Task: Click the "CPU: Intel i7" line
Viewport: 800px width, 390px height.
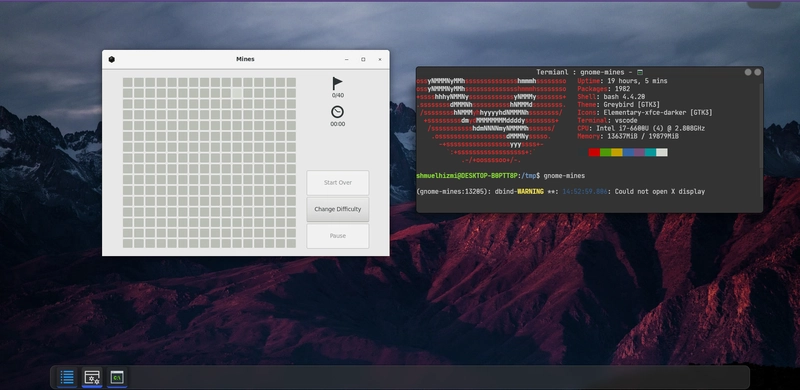Action: (x=641, y=129)
